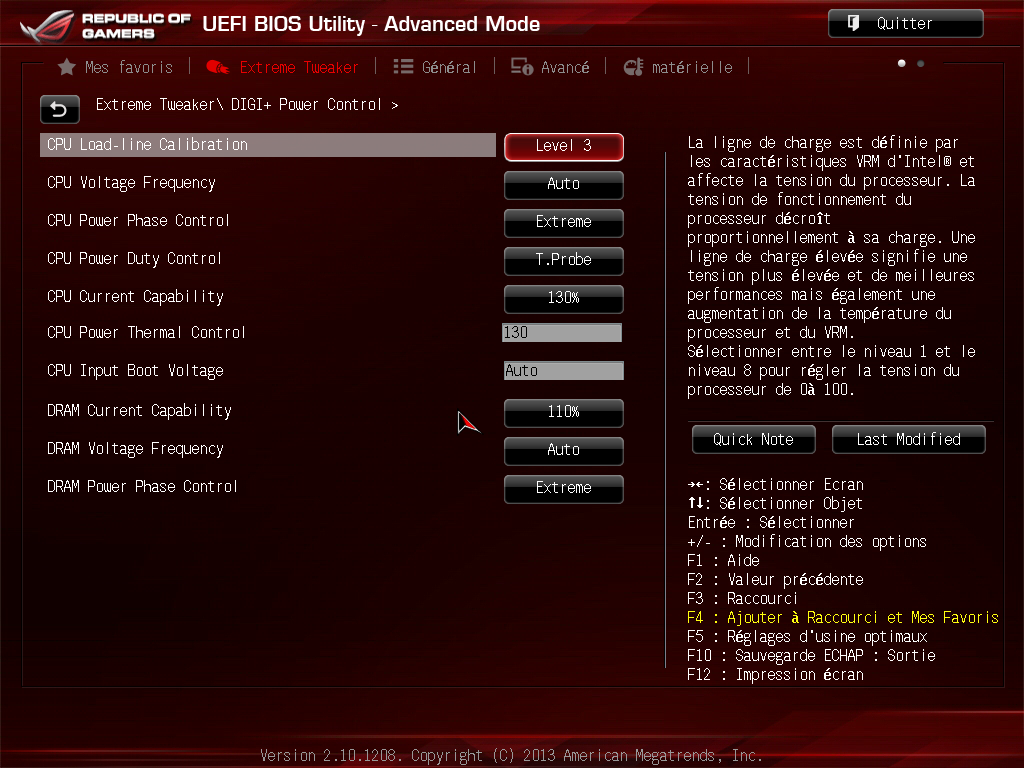Image resolution: width=1024 pixels, height=768 pixels.
Task: Click the Mes favoris star icon
Action: coord(67,67)
